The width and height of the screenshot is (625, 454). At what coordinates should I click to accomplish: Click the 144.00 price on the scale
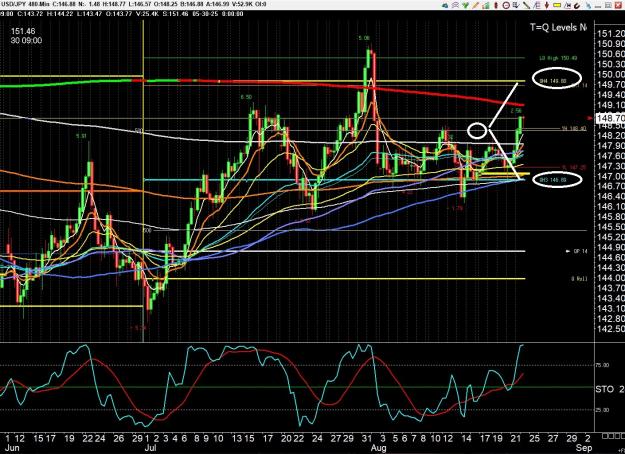(x=611, y=278)
